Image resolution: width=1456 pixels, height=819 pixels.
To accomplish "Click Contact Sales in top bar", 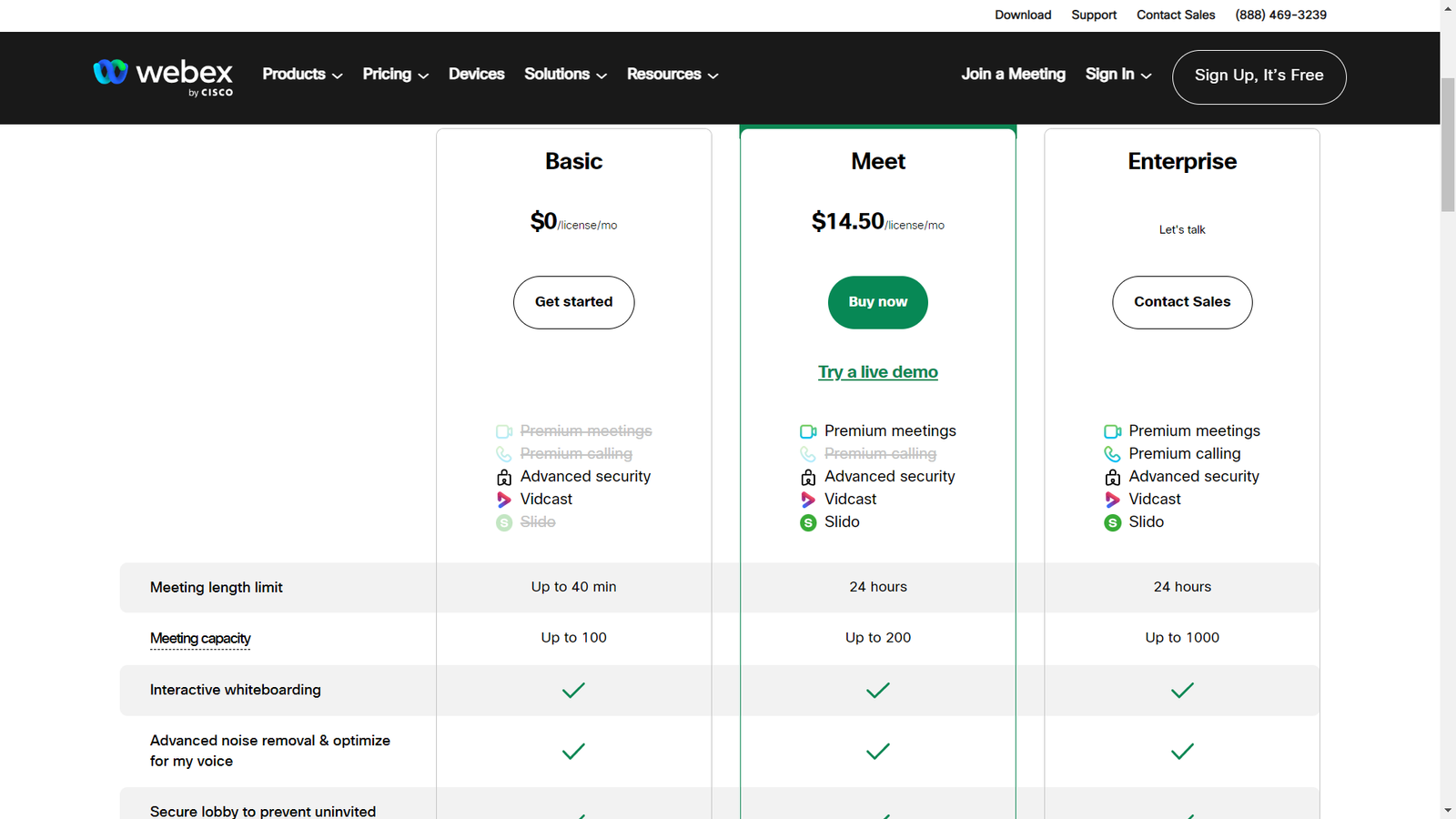I will point(1176,15).
